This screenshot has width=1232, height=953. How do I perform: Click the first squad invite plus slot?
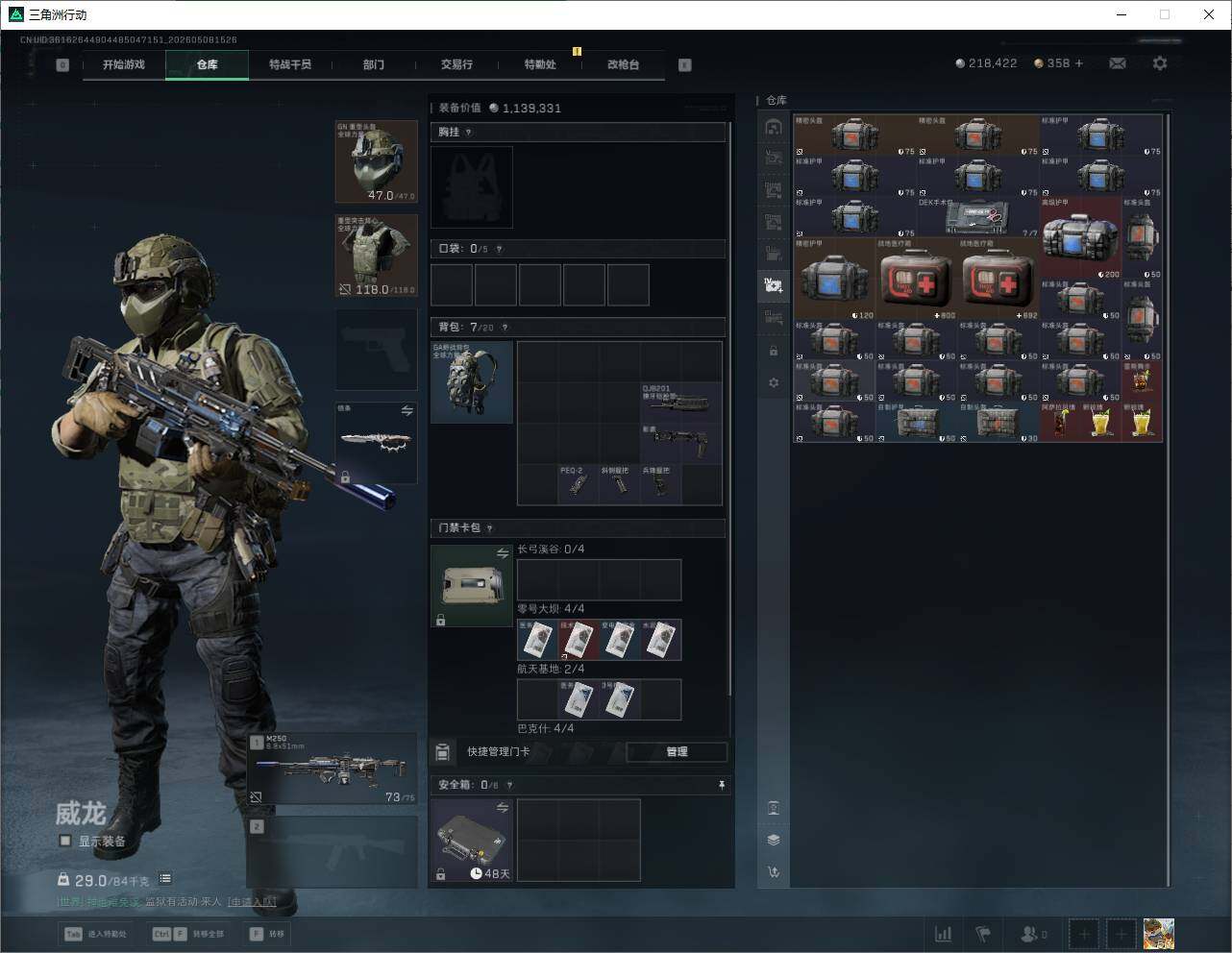tap(1084, 934)
